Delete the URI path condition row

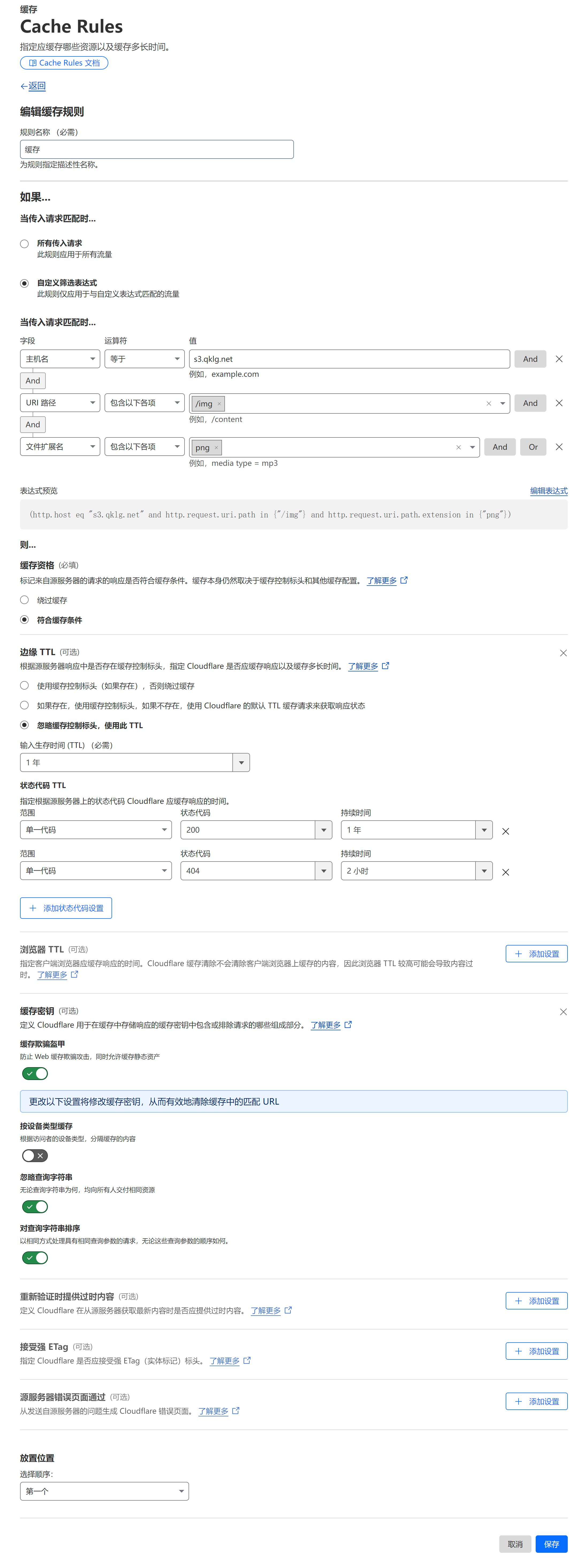coord(559,403)
